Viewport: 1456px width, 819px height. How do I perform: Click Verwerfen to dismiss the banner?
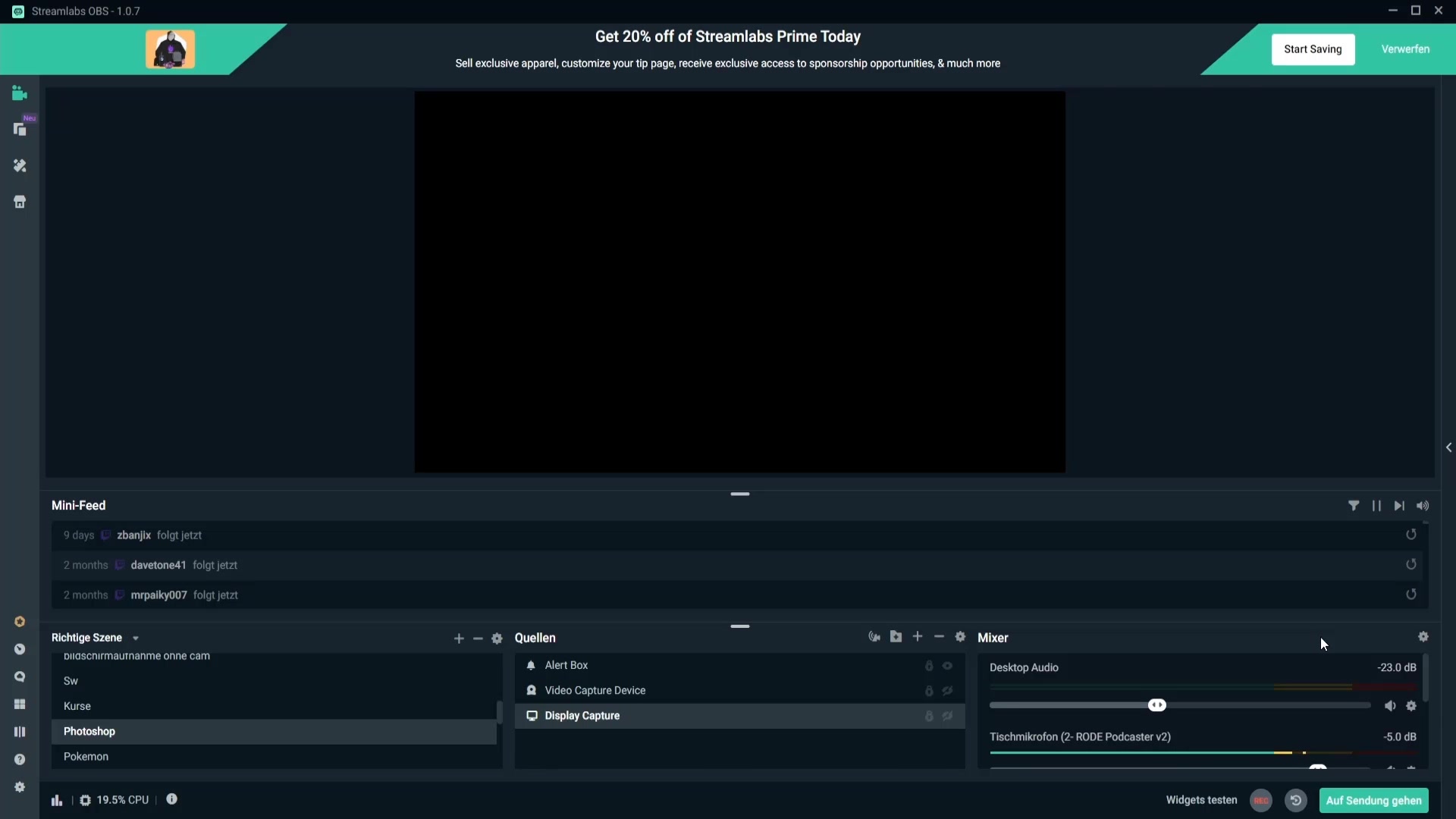[x=1405, y=49]
